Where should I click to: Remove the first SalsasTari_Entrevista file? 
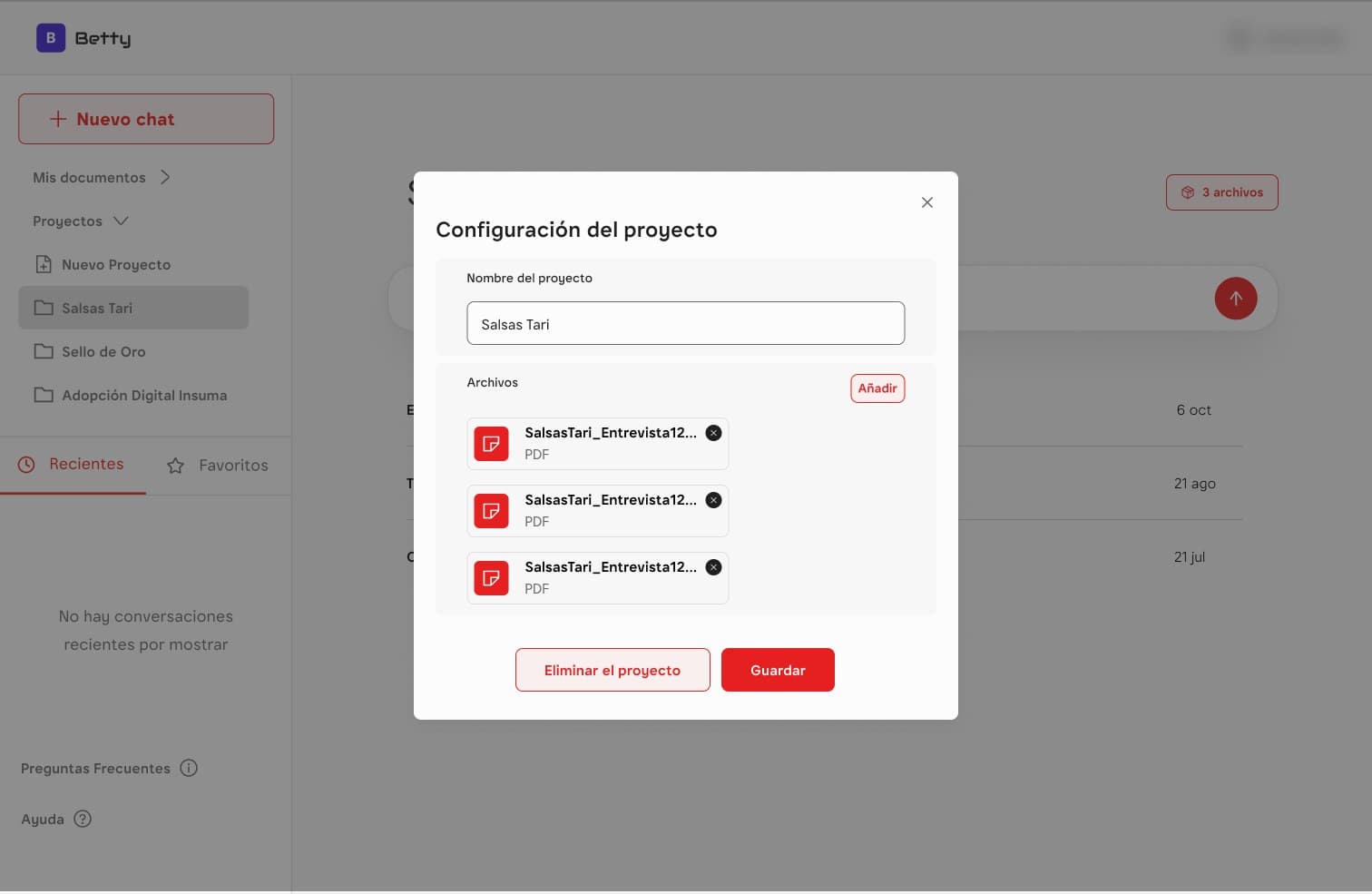coord(714,433)
